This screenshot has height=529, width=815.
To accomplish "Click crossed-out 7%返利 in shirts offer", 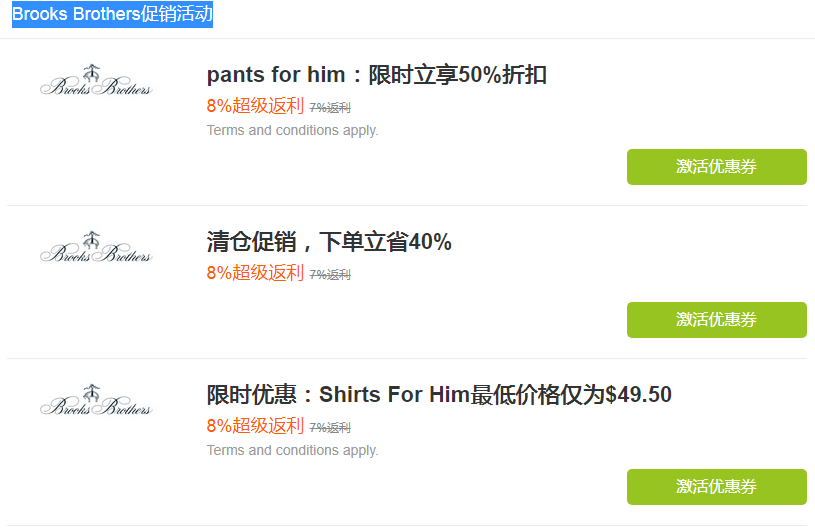I will tap(330, 428).
